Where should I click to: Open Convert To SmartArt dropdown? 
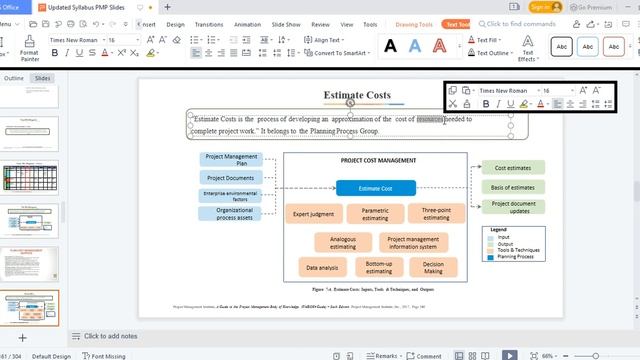337,53
